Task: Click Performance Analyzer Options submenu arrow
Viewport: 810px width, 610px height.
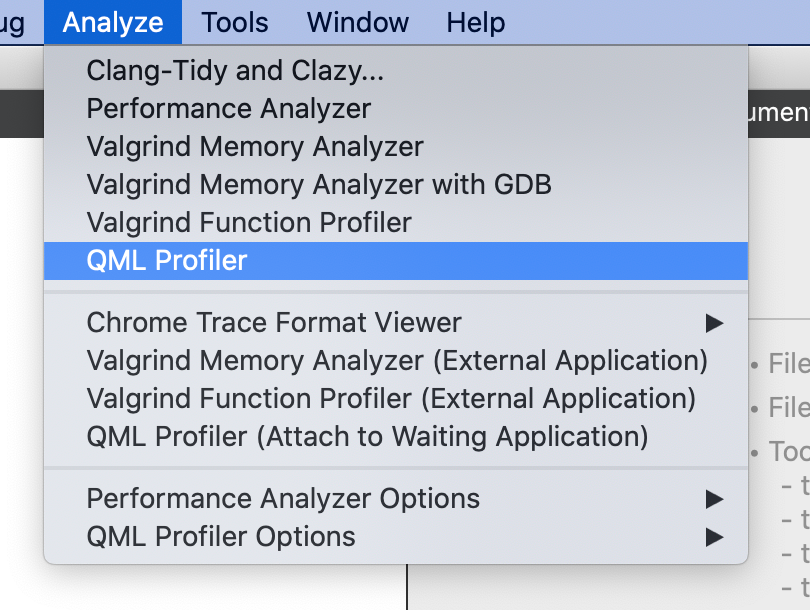Action: click(714, 499)
